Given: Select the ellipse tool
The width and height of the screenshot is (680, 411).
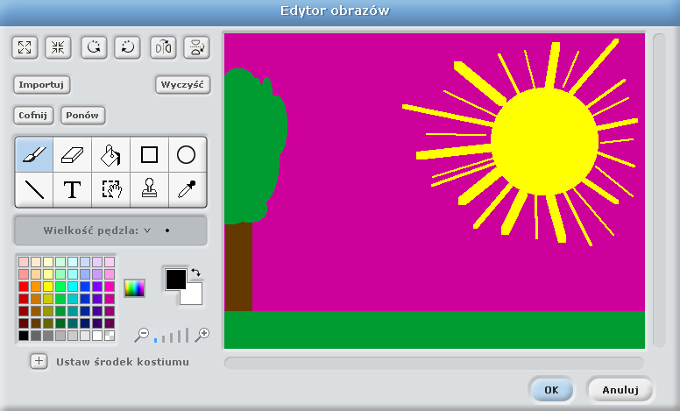Looking at the screenshot, I should tap(187, 155).
